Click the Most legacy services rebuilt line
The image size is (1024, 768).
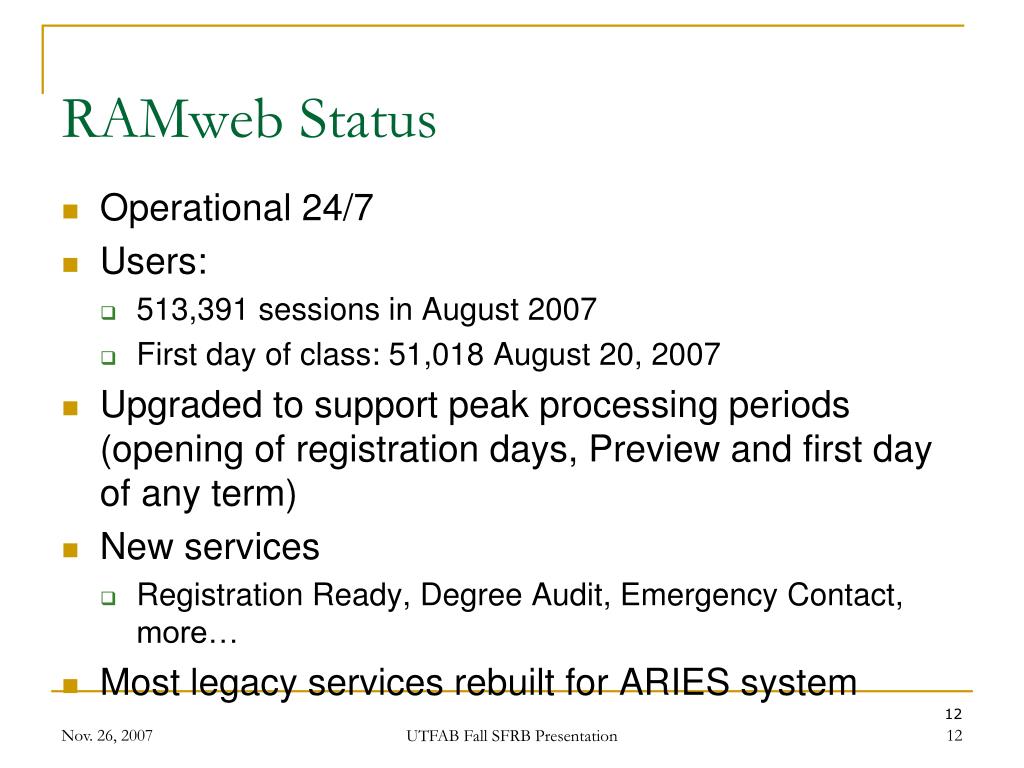[478, 683]
